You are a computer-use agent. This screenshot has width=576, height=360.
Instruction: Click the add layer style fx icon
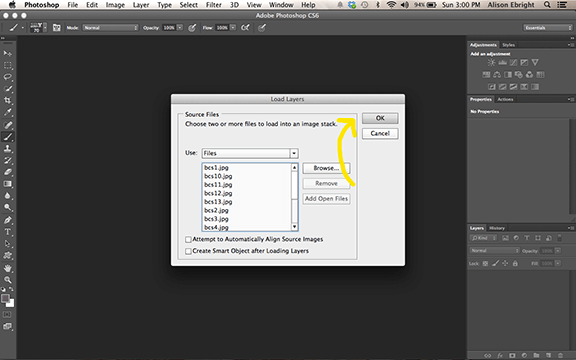pos(500,356)
